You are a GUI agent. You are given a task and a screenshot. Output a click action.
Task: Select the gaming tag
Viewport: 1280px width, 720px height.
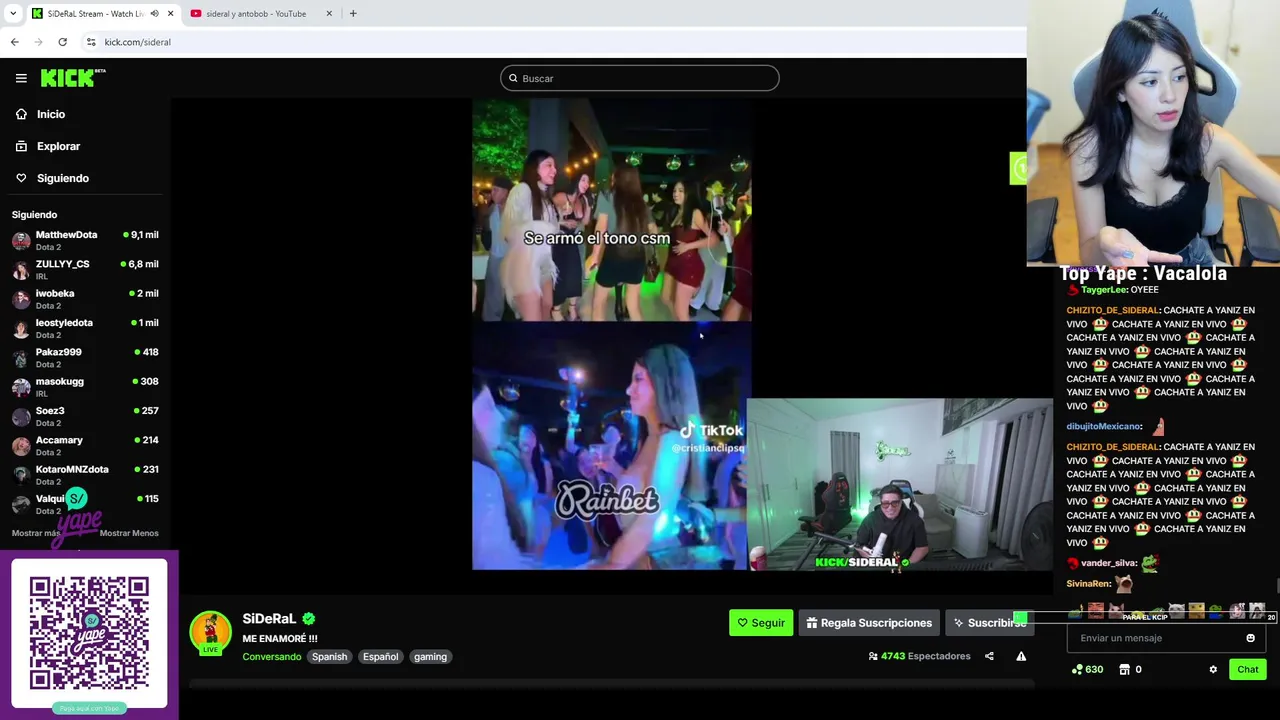(x=430, y=657)
